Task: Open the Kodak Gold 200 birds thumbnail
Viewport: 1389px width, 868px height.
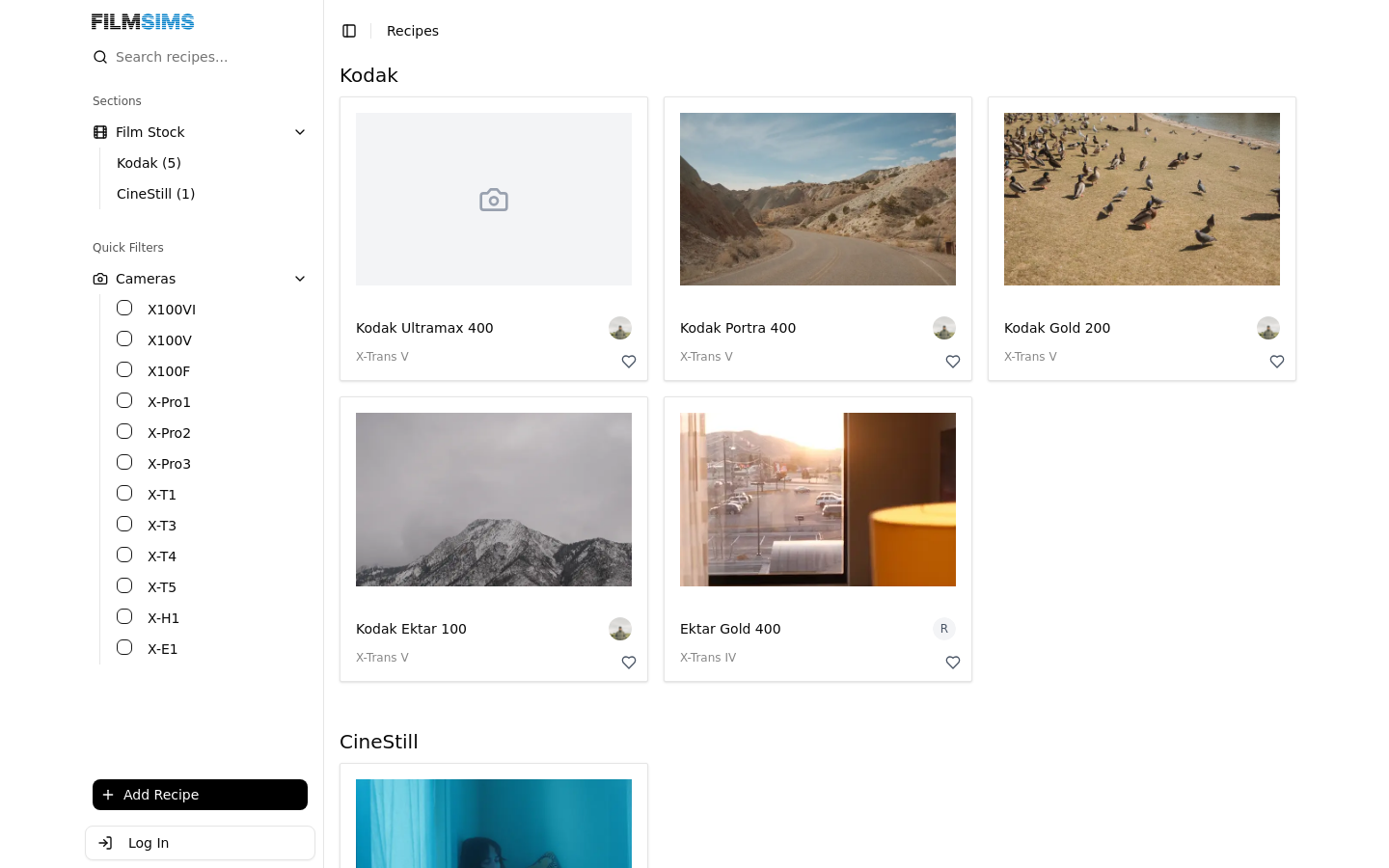Action: [x=1142, y=199]
